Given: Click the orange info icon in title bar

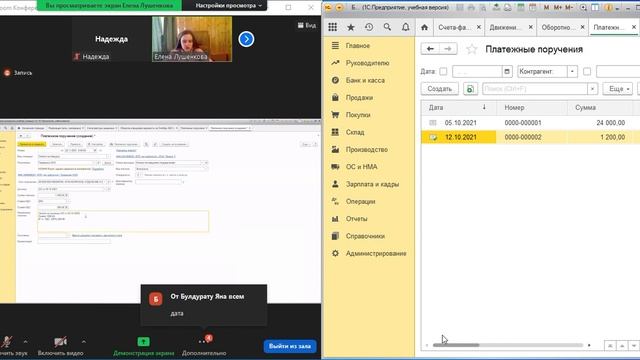Looking at the screenshot, I should click(x=608, y=7).
